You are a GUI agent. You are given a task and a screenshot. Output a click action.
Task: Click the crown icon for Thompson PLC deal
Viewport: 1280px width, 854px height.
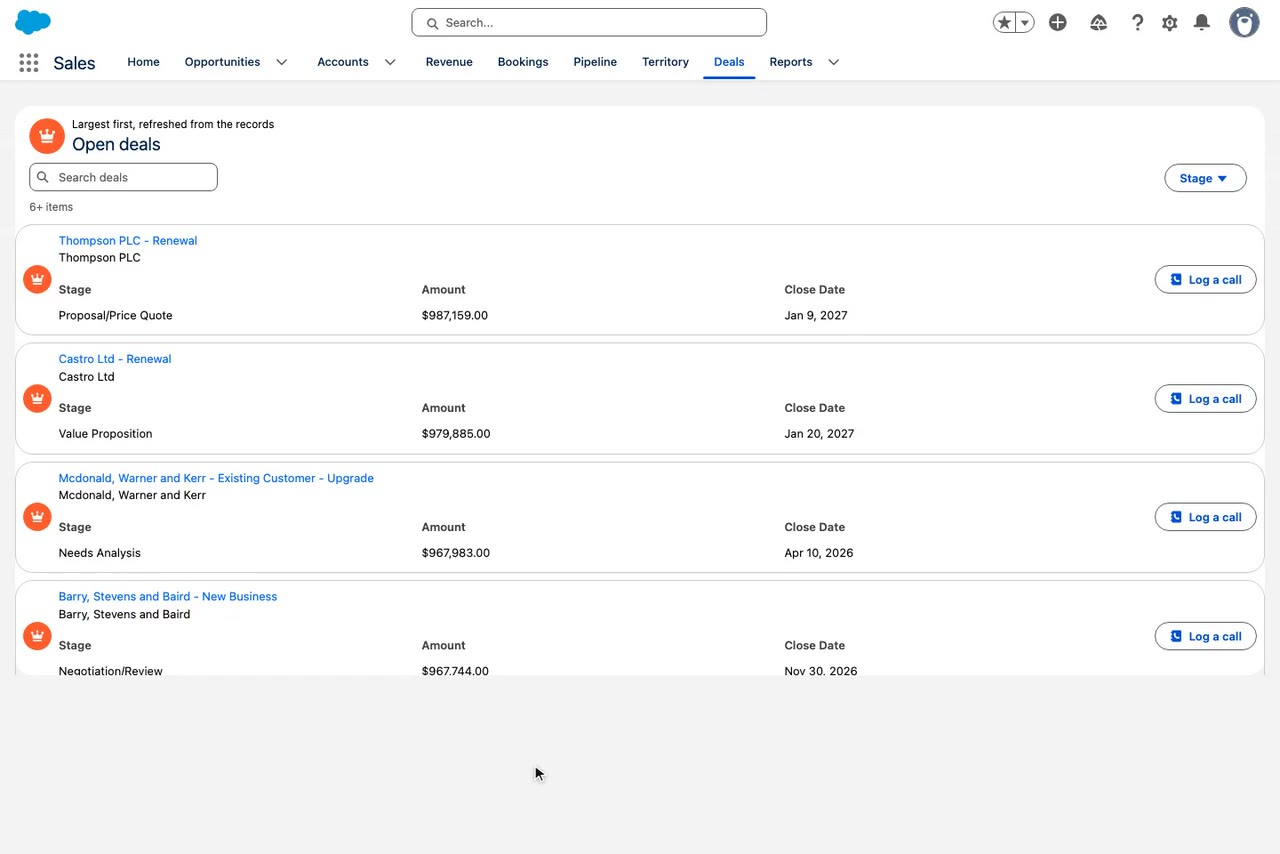(37, 279)
